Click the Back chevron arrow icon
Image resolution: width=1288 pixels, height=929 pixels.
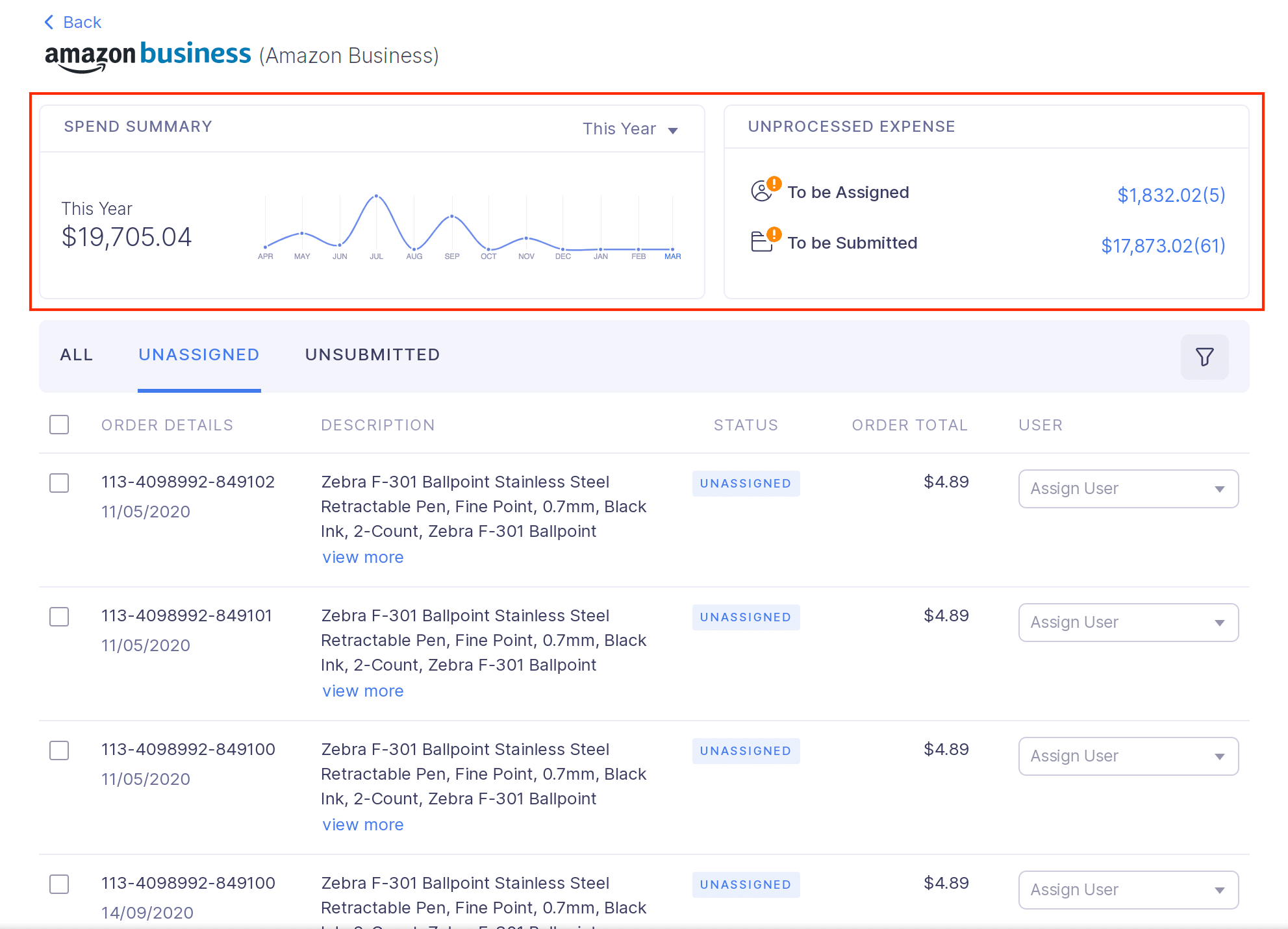coord(49,22)
